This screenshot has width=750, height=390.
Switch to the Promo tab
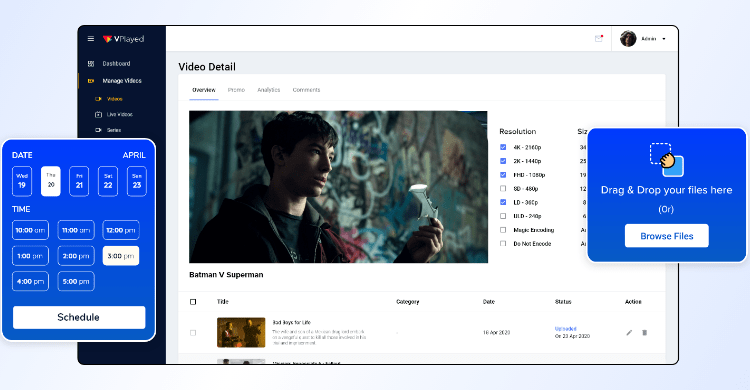236,90
